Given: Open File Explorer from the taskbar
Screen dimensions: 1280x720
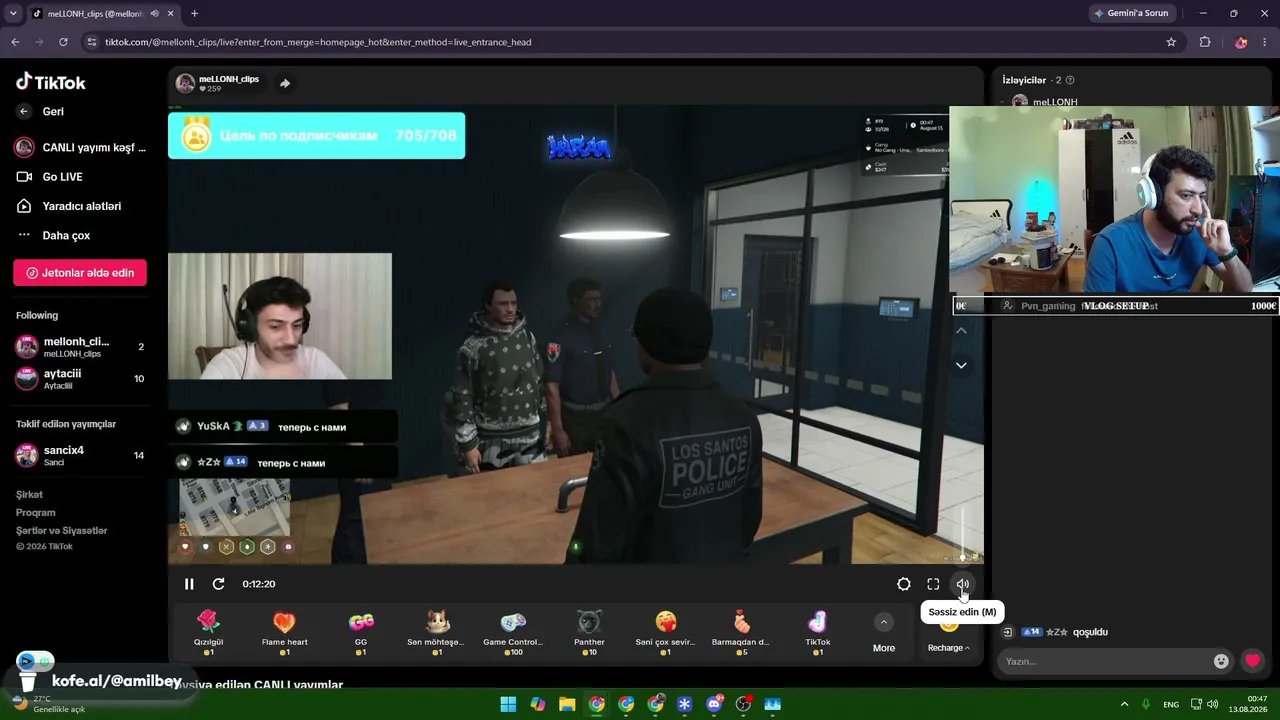Looking at the screenshot, I should tap(567, 704).
